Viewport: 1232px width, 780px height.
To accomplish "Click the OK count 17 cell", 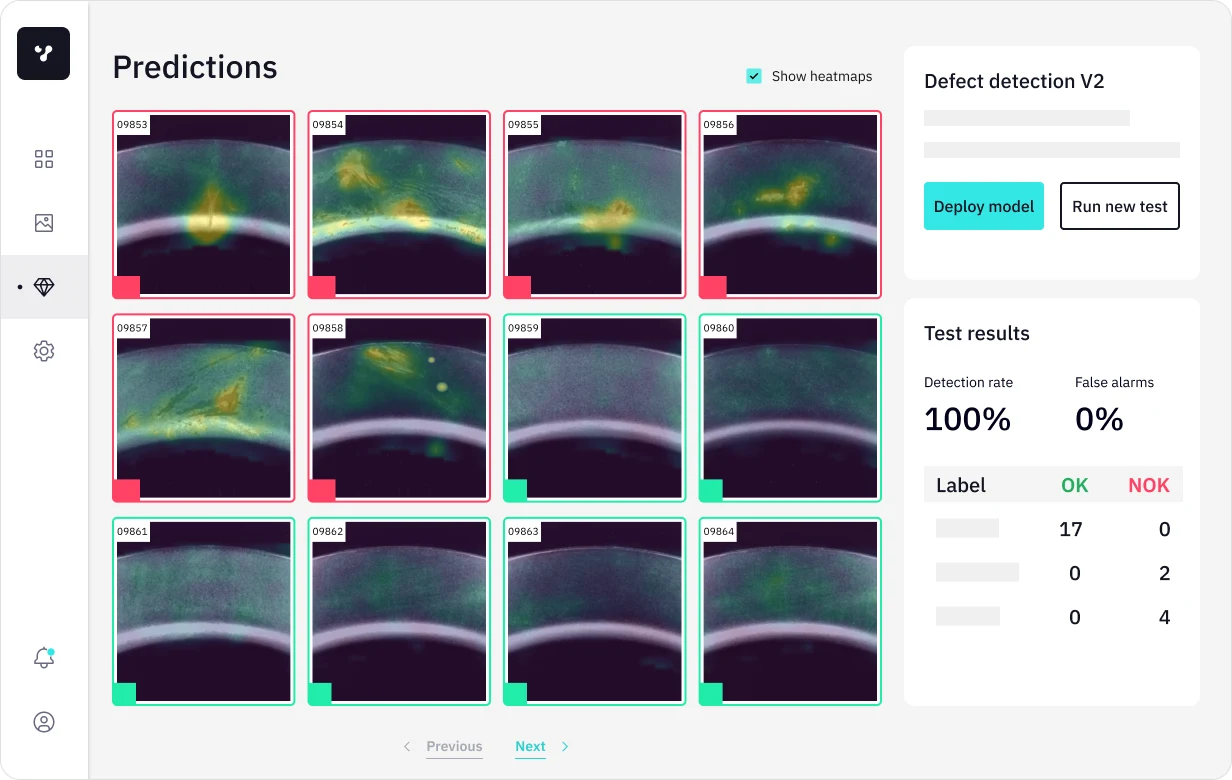I will [1071, 529].
